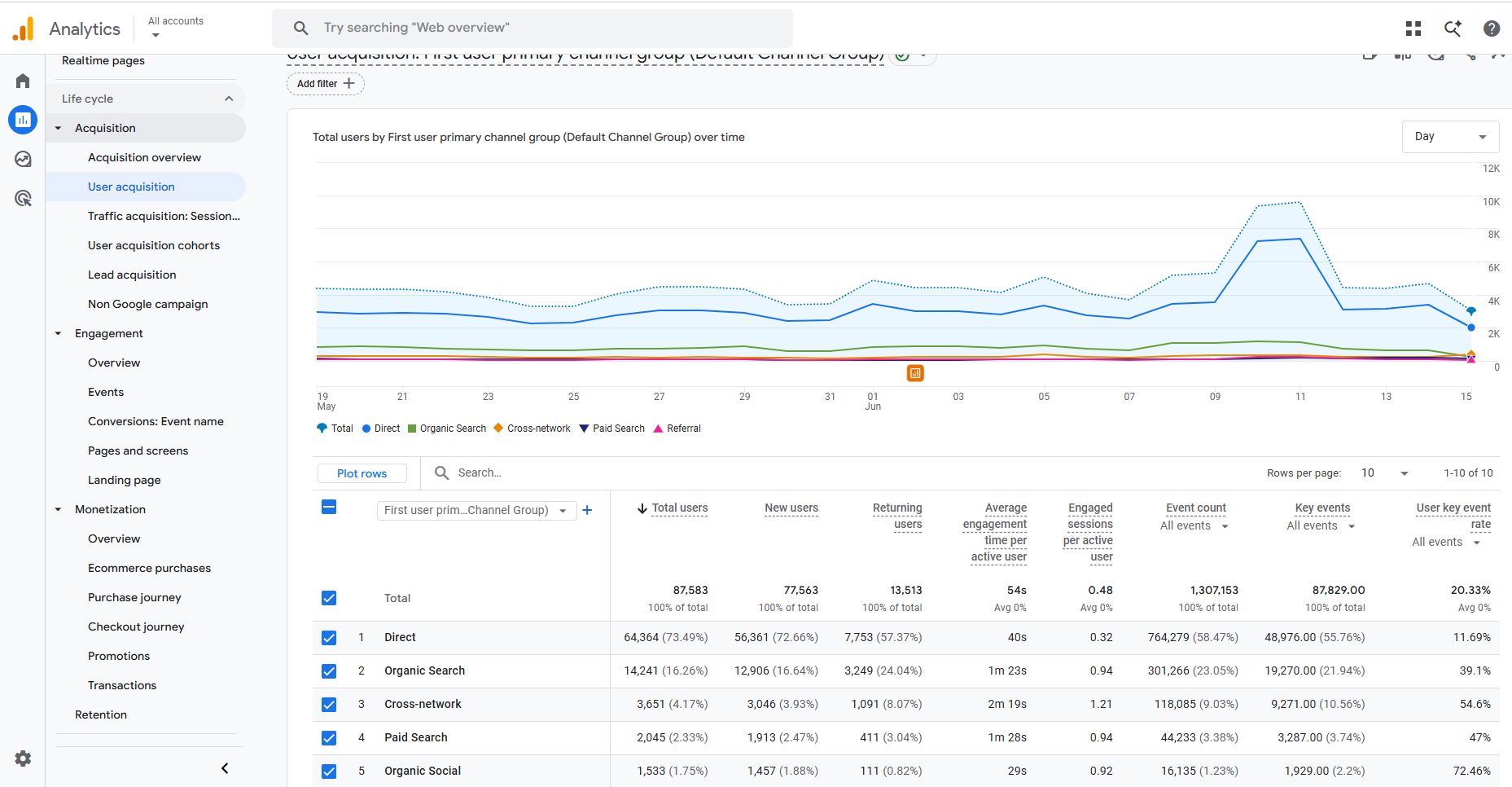1512x787 pixels.
Task: Uncheck the Direct row checkbox
Action: 329,638
